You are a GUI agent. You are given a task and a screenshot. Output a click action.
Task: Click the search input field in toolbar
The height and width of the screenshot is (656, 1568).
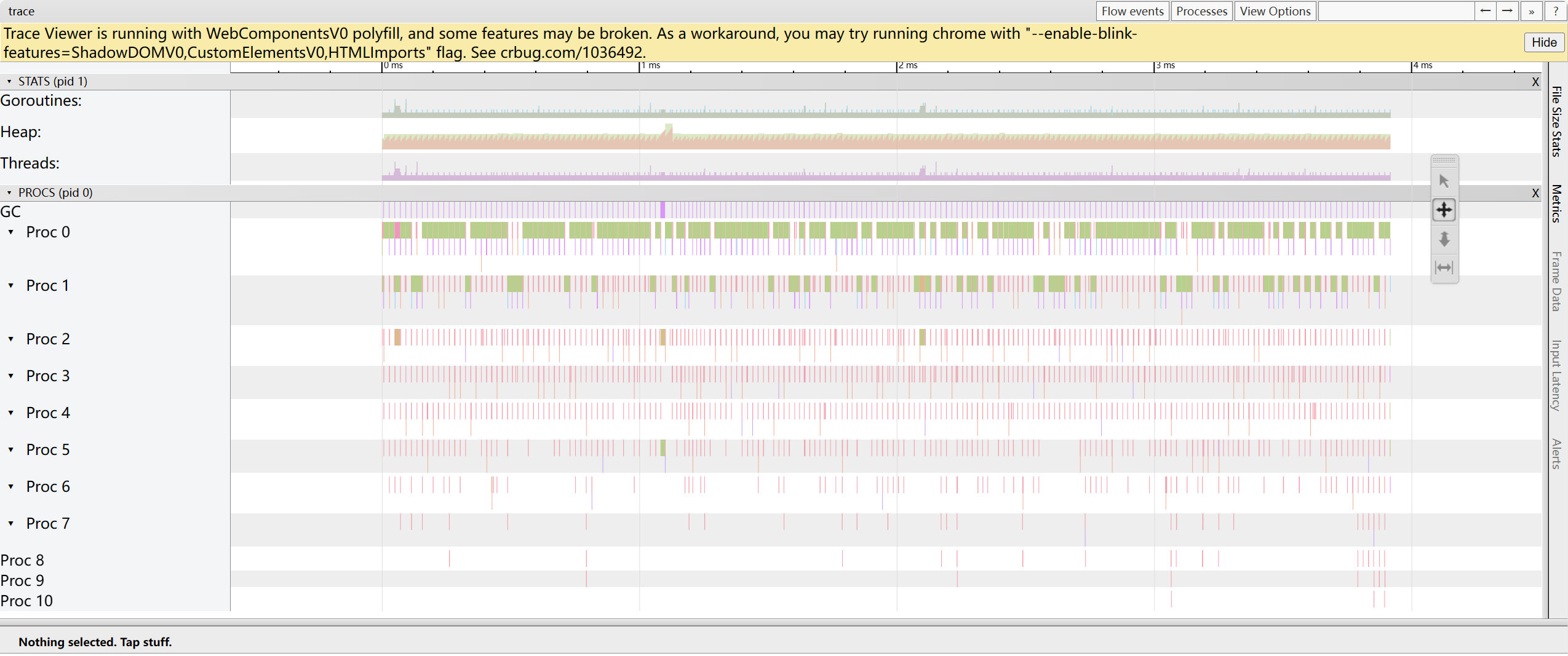(x=1396, y=11)
